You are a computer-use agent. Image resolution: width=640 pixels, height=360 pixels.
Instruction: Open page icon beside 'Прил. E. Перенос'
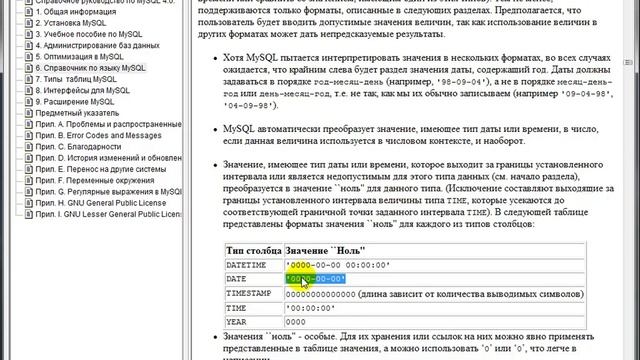[x=29, y=169]
